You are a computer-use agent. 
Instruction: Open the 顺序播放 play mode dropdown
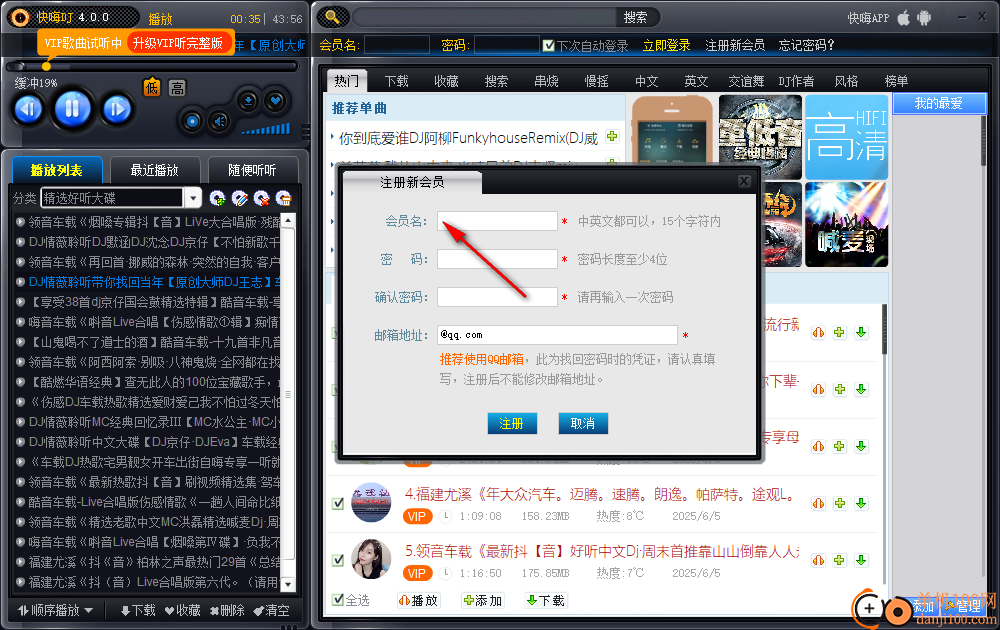pyautogui.click(x=55, y=610)
